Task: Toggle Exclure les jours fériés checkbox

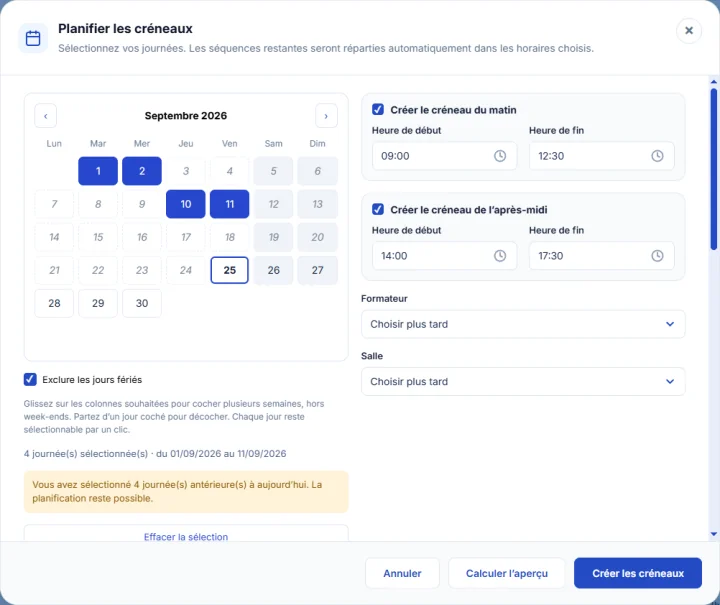Action: [x=30, y=380]
